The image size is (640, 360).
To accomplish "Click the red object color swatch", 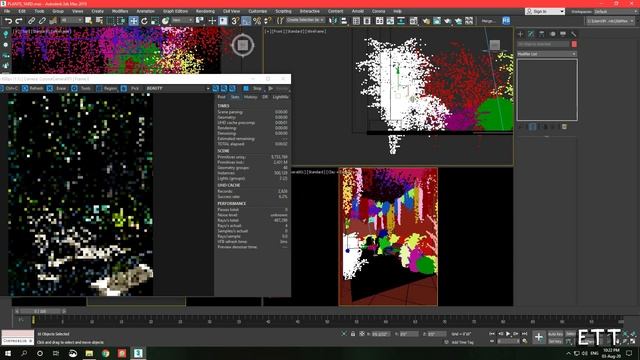I will [x=574, y=44].
